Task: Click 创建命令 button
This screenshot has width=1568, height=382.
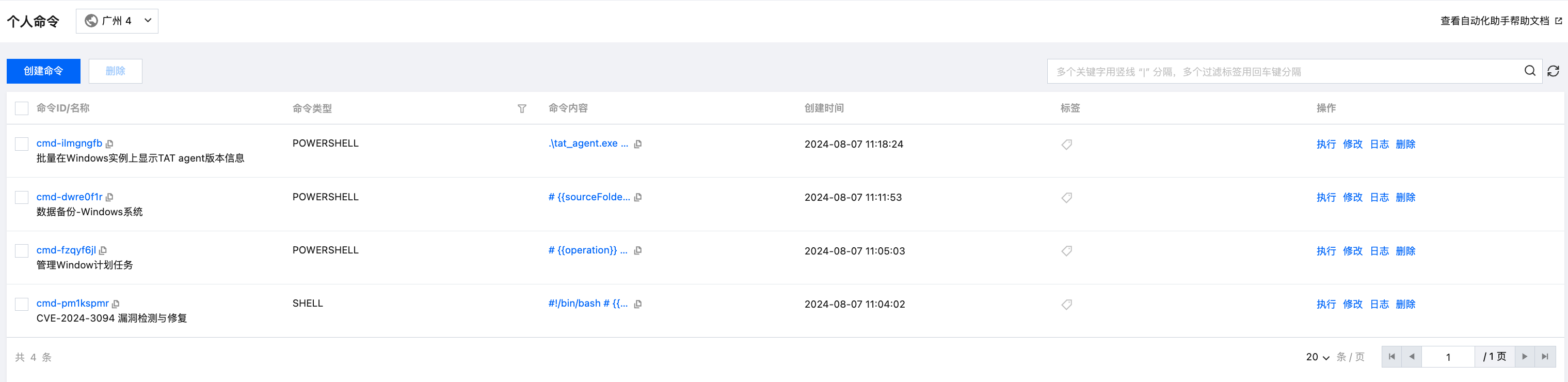Action: click(x=43, y=71)
